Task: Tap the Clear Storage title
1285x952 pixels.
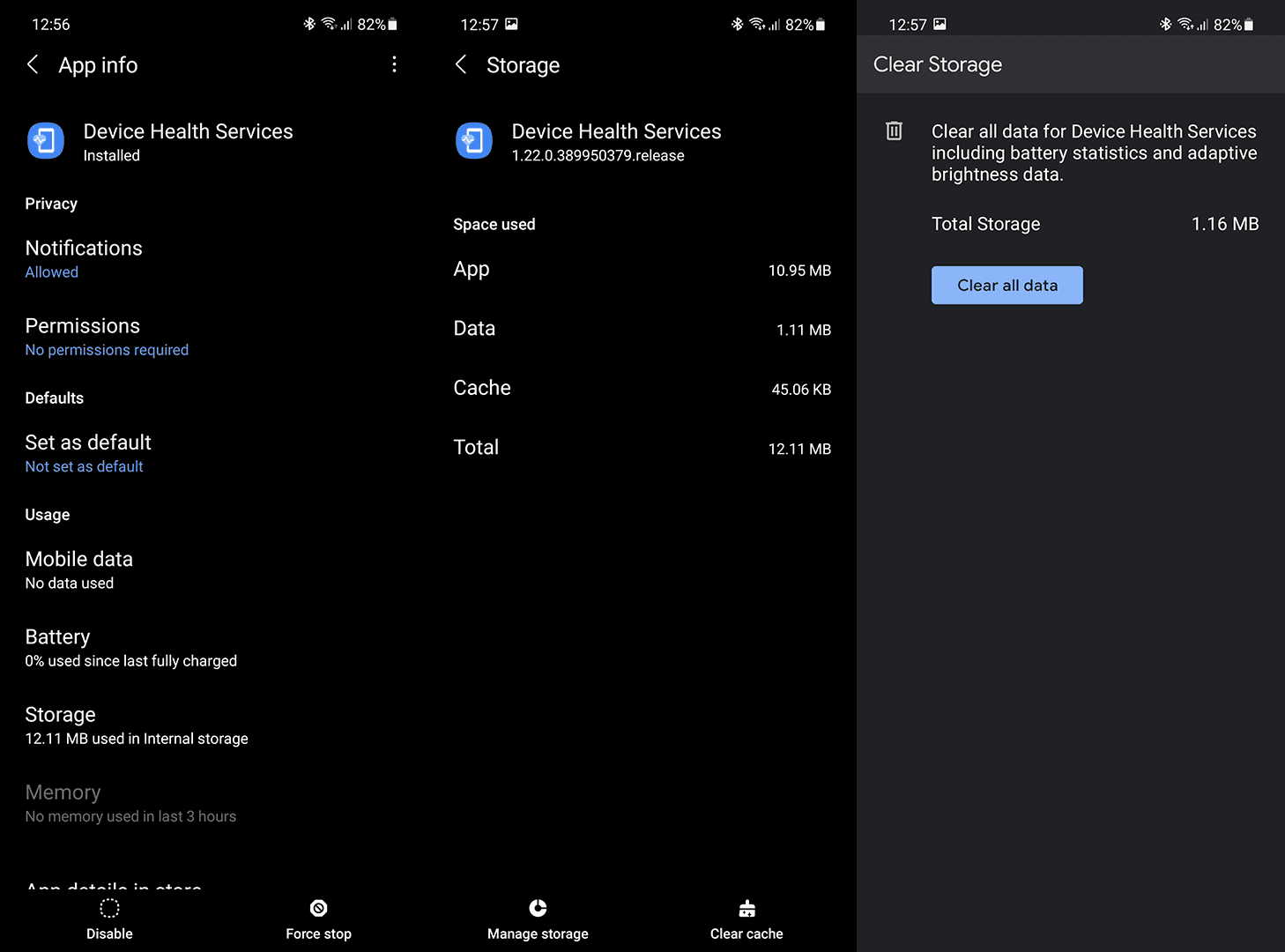Action: [938, 64]
